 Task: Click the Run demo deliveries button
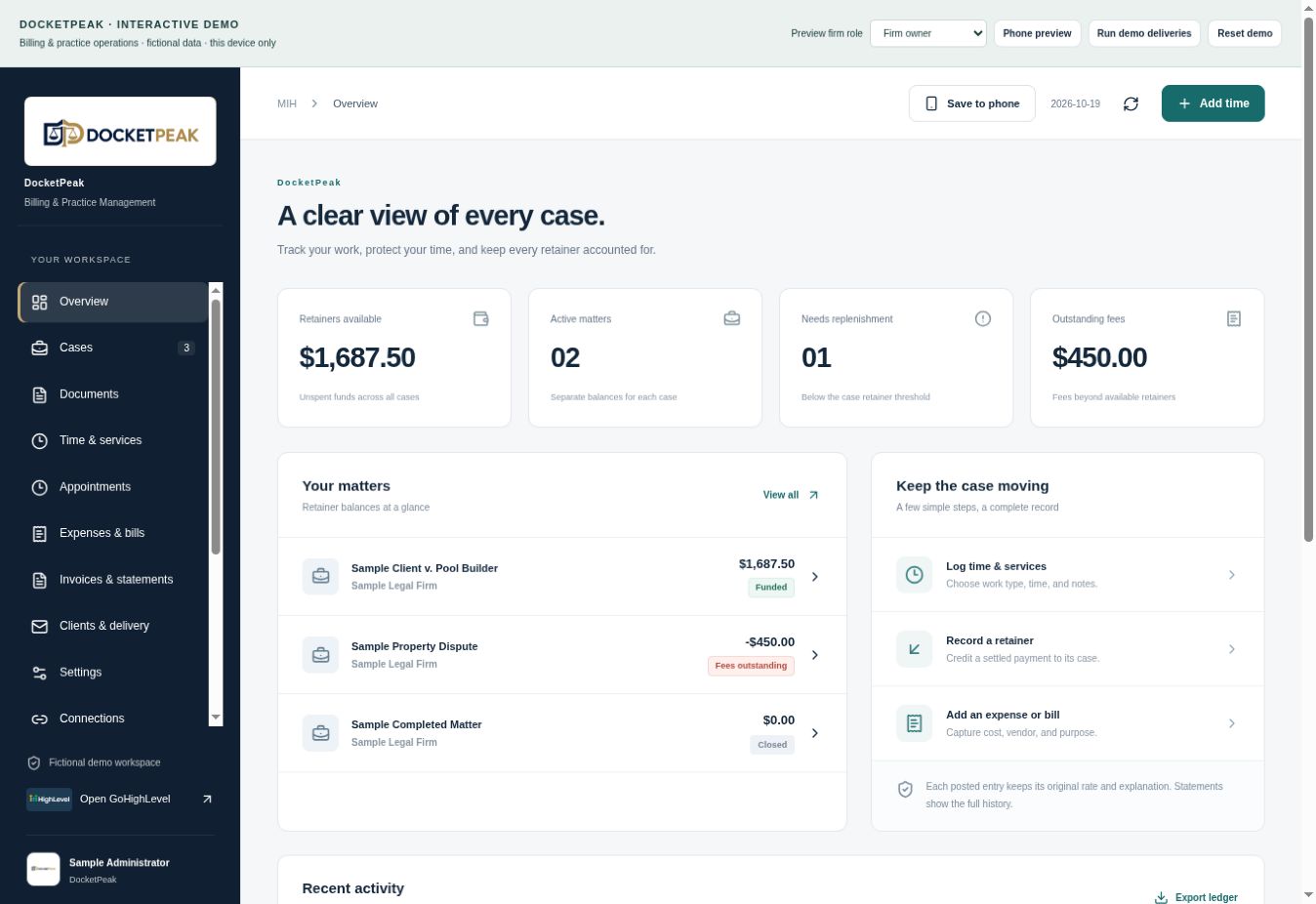pos(1144,33)
